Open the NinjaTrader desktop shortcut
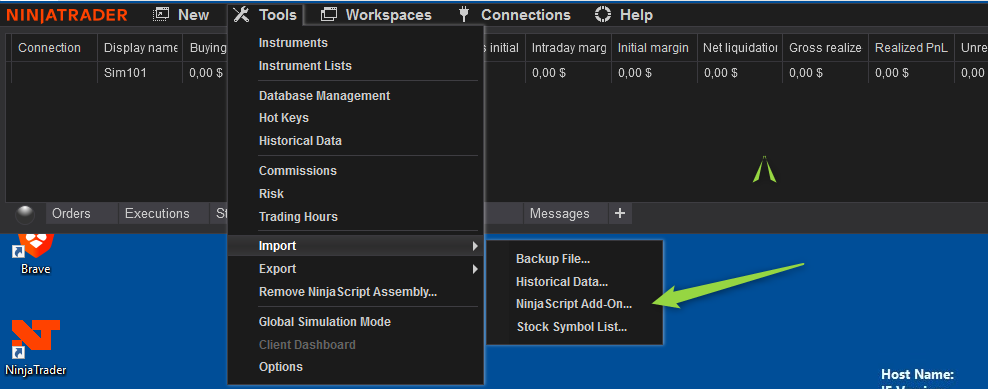The image size is (988, 389). click(35, 347)
